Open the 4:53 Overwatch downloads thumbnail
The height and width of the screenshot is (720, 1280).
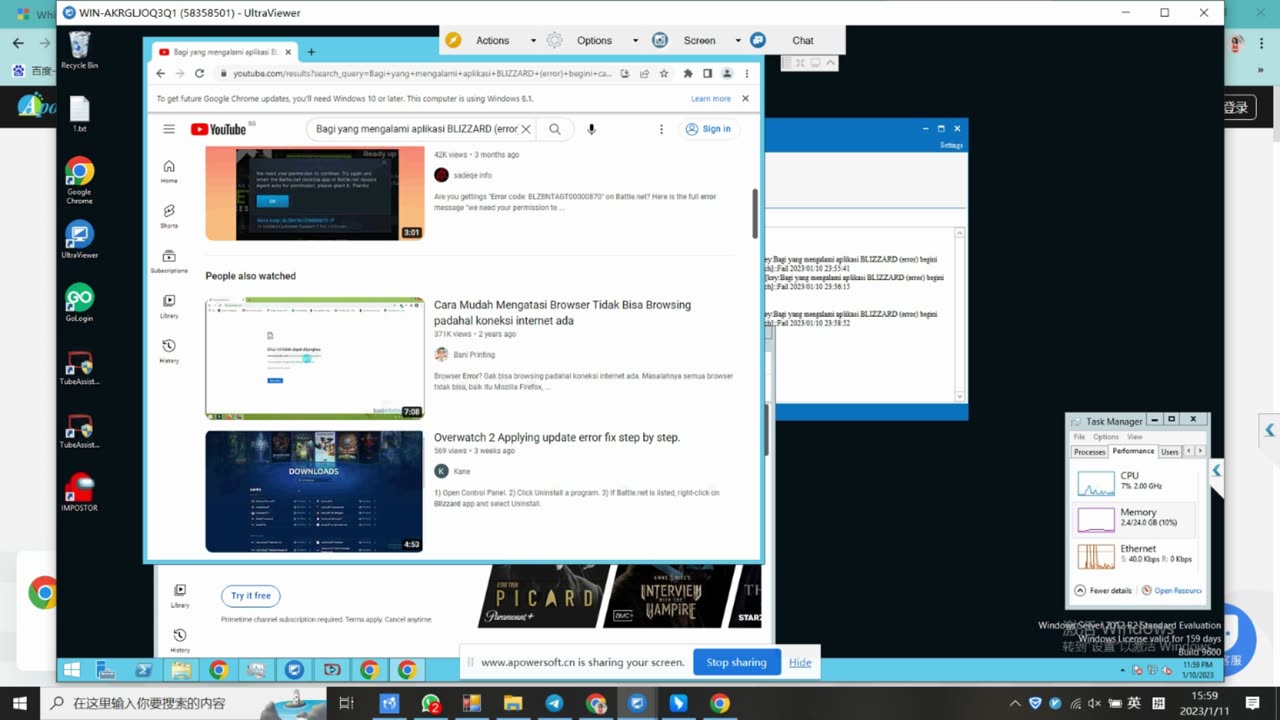(315, 491)
